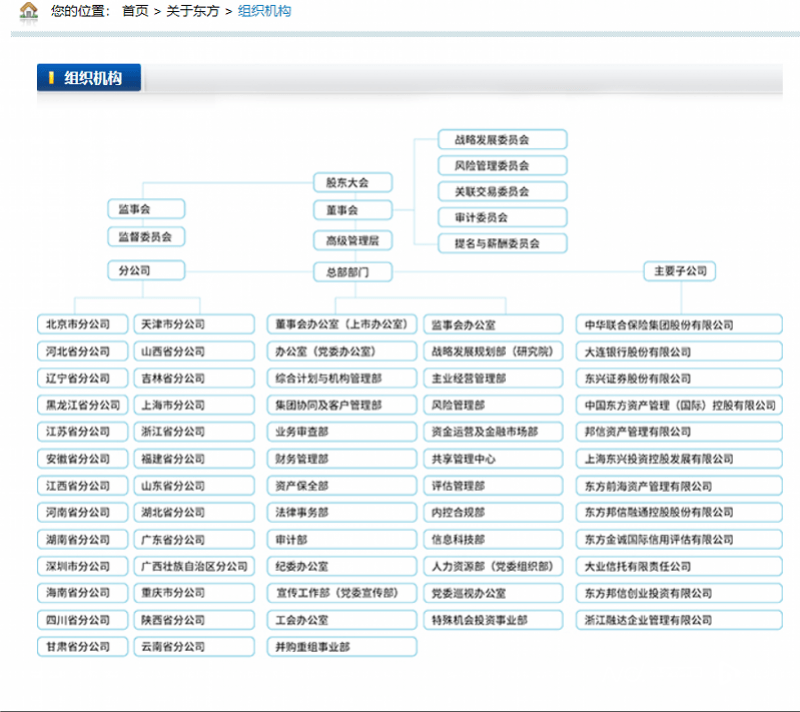Choose the 北京市分公司 branch box
This screenshot has width=800, height=712.
[81, 325]
